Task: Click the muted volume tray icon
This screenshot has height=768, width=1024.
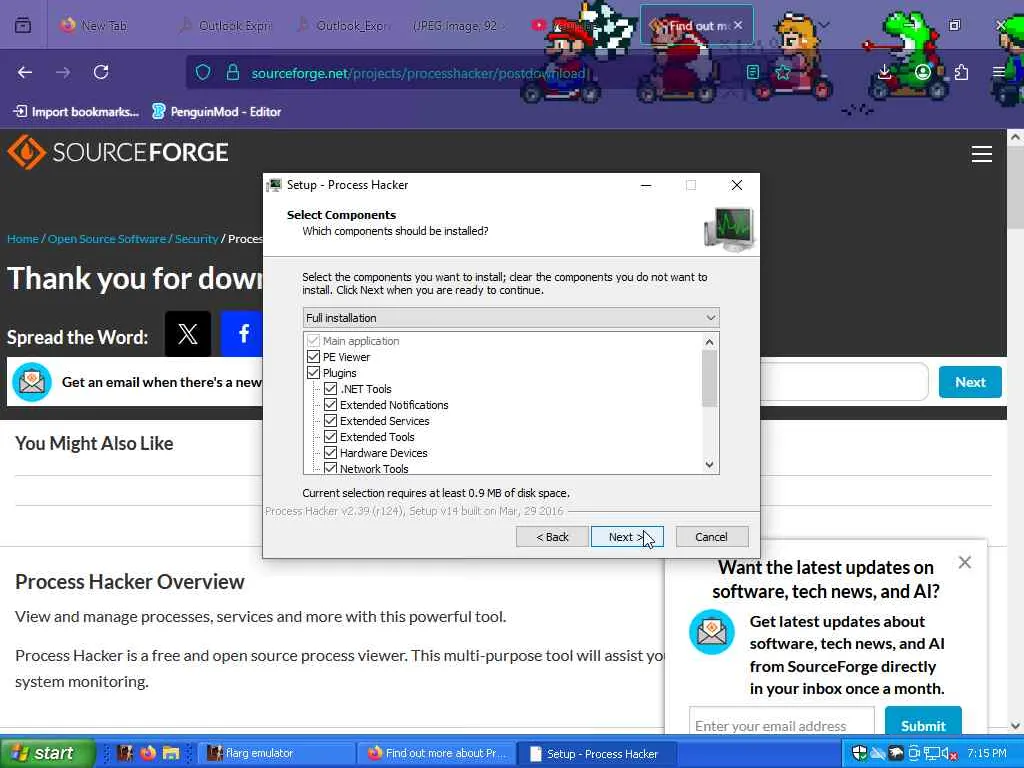Action: click(949, 754)
